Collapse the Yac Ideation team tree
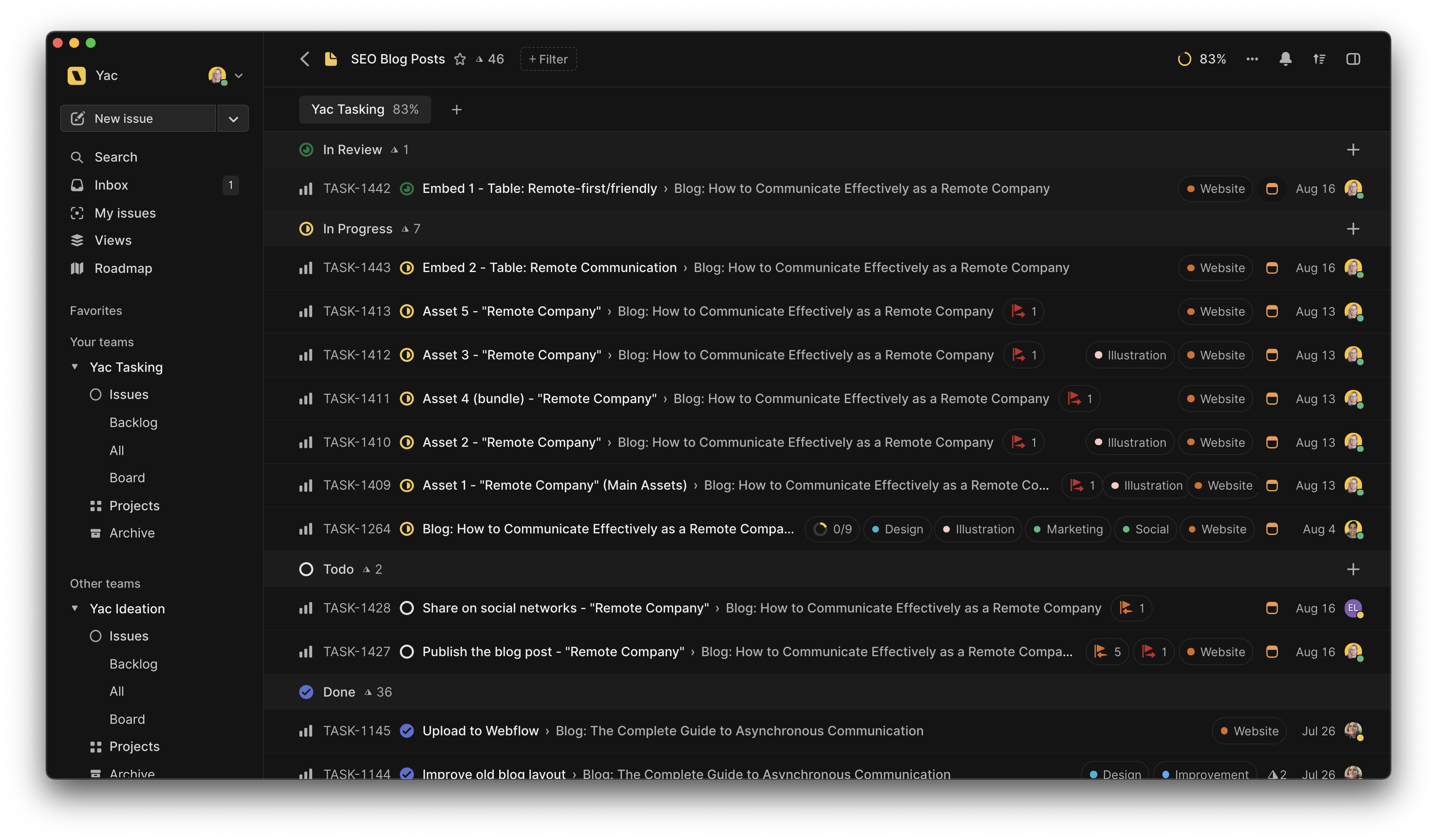Screen dimensions: 1437x840 click(x=75, y=608)
